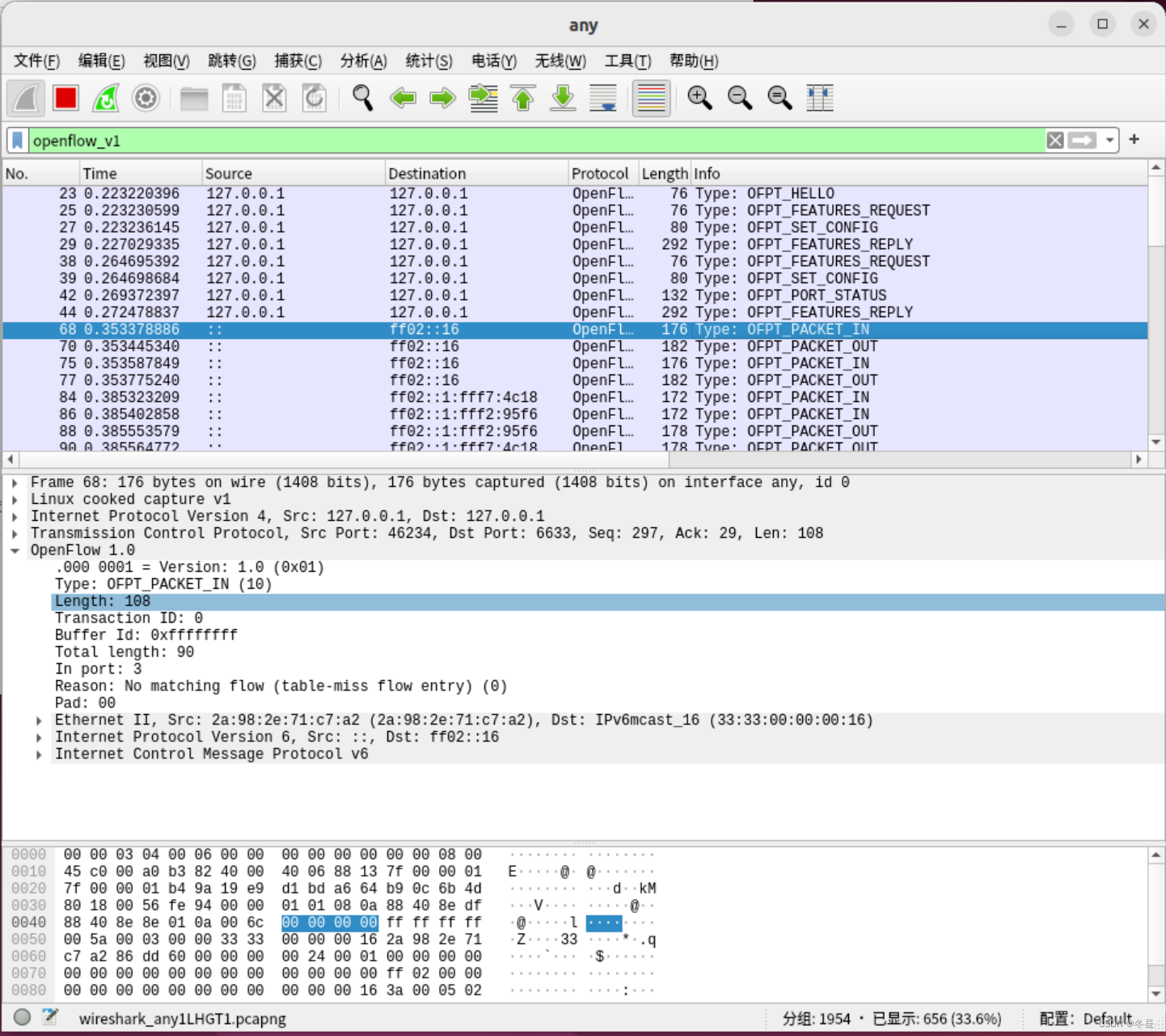Expand Internet Control Message Protocol v6
Screen dimensions: 1166x1036
coord(39,755)
